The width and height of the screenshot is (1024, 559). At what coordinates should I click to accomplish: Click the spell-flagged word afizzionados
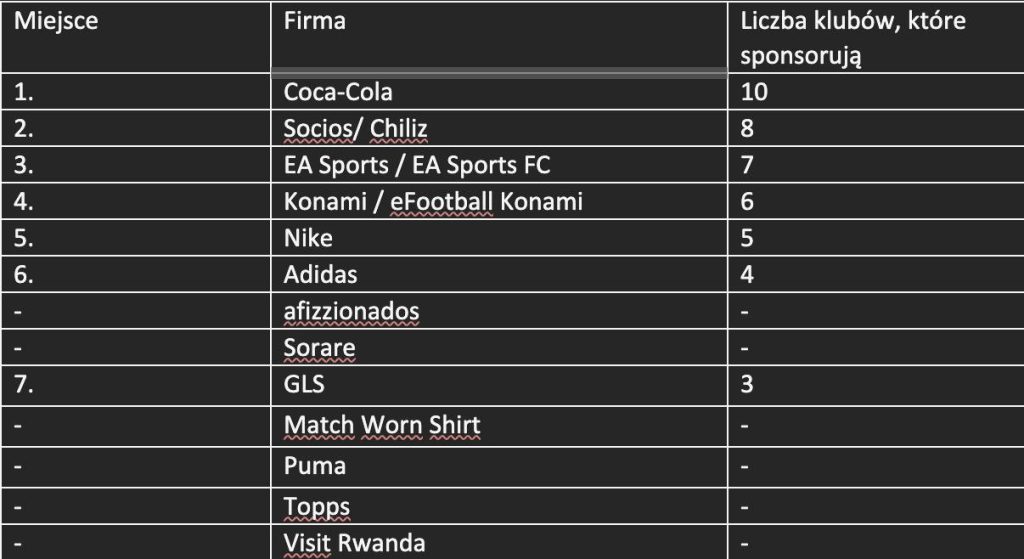(351, 311)
